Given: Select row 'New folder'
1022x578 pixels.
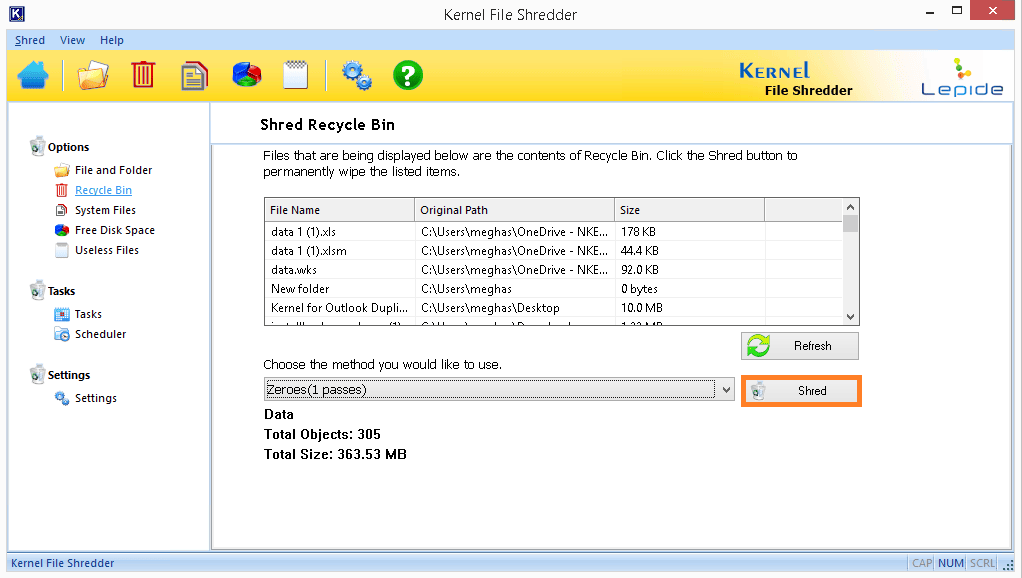Looking at the screenshot, I should point(553,289).
